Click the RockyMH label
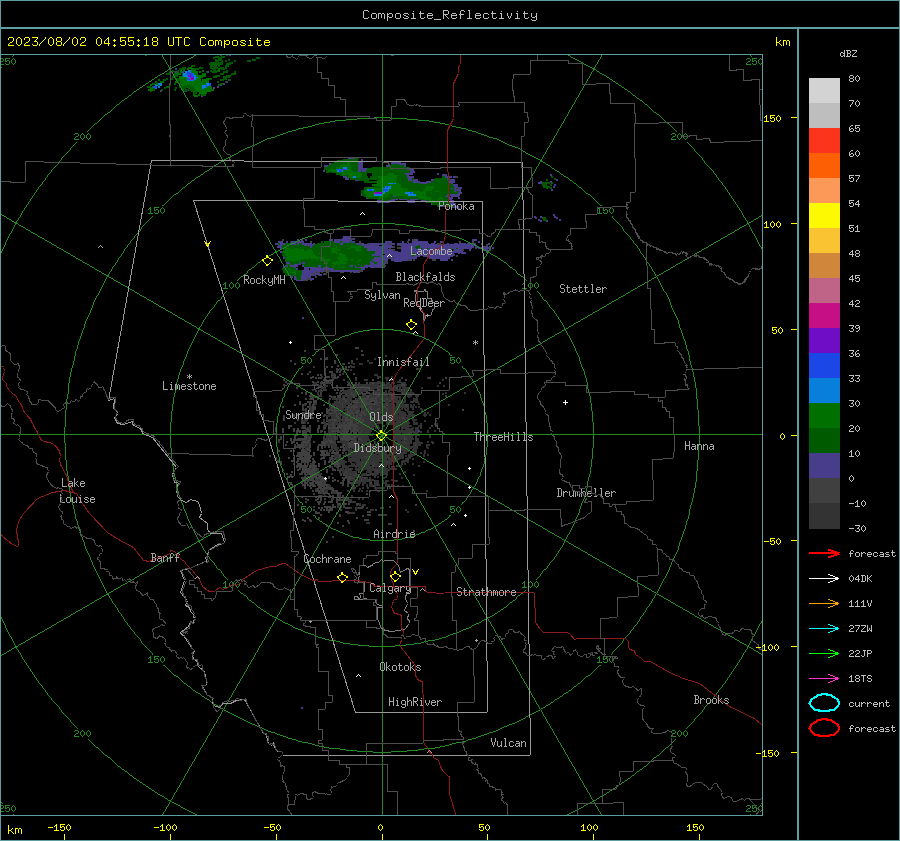This screenshot has width=900, height=841. 264,280
